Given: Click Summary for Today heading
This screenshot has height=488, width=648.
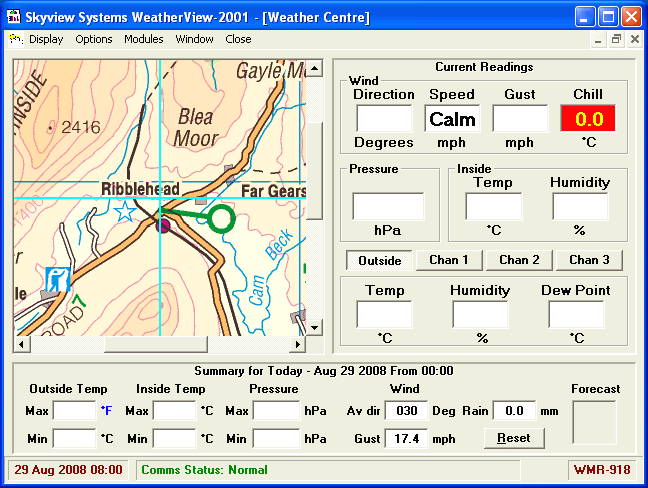Looking at the screenshot, I should (x=324, y=371).
